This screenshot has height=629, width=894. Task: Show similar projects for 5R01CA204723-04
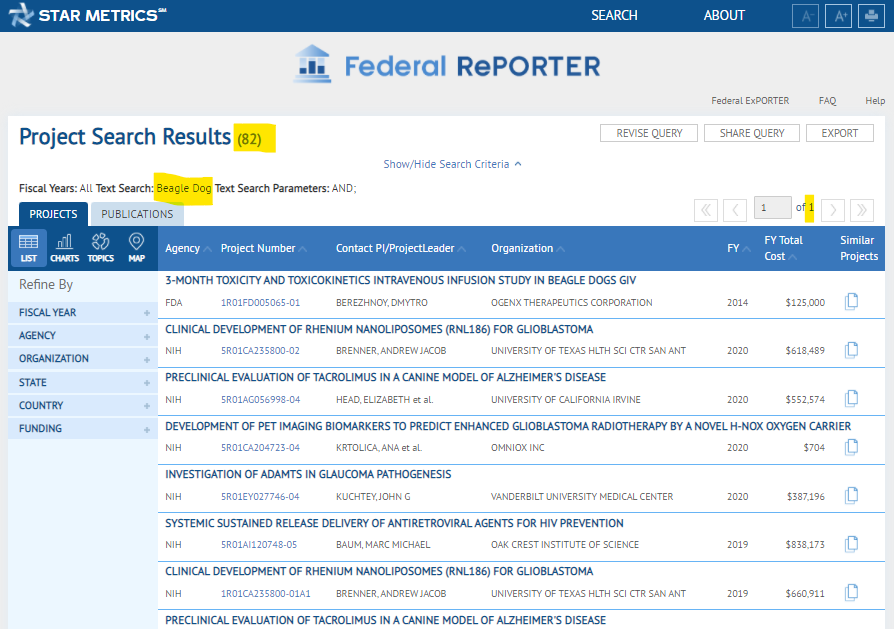851,447
